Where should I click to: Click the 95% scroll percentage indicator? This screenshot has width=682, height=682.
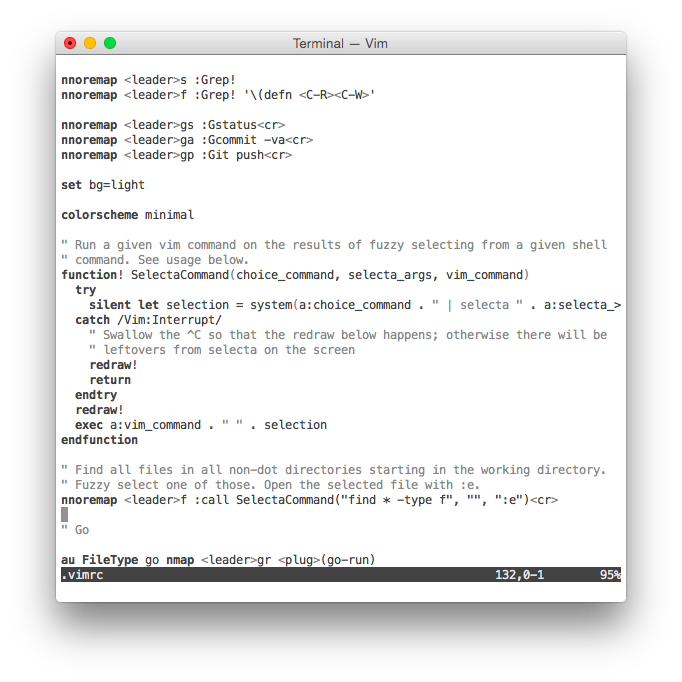610,575
